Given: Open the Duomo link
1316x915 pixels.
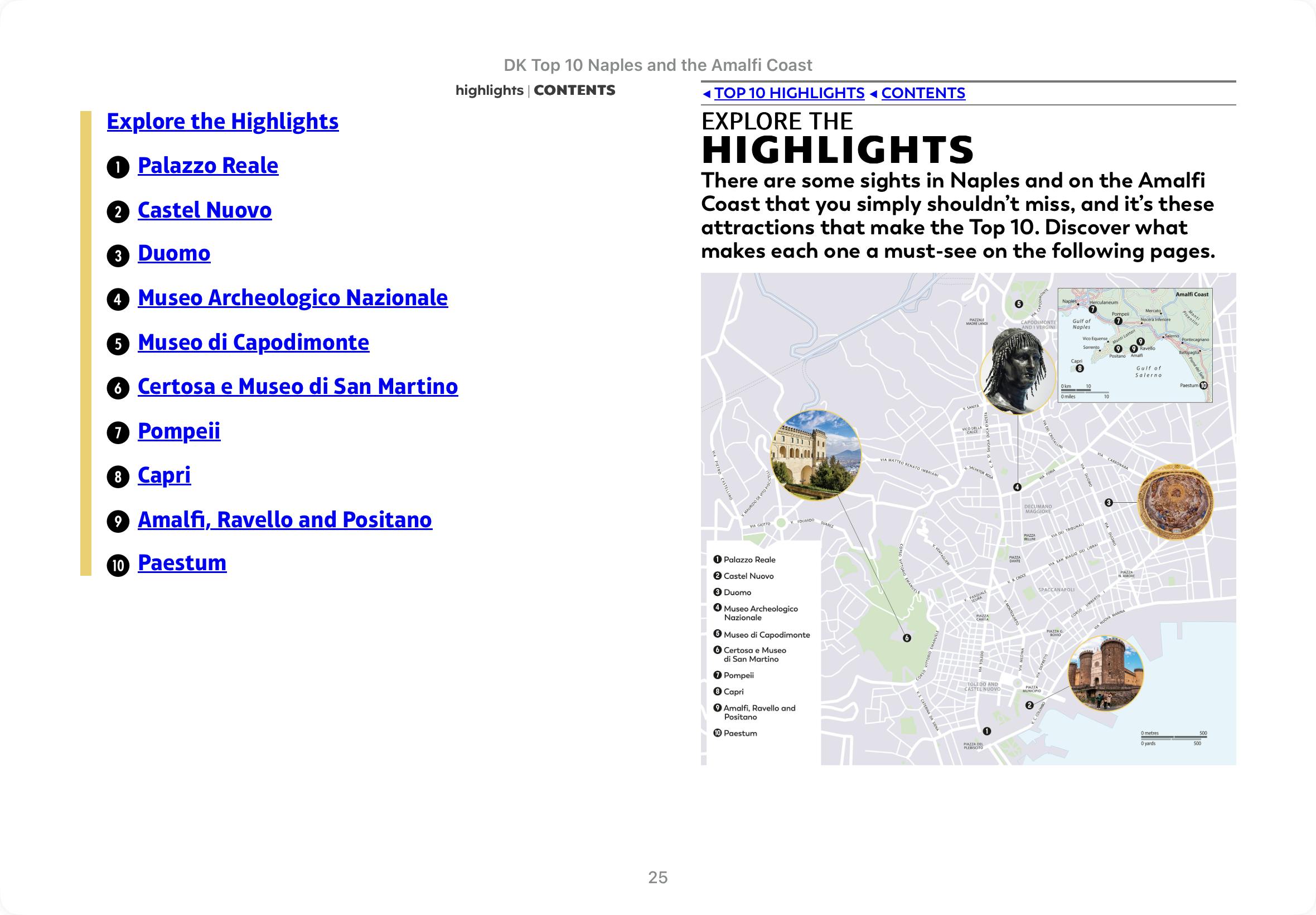Looking at the screenshot, I should point(174,253).
